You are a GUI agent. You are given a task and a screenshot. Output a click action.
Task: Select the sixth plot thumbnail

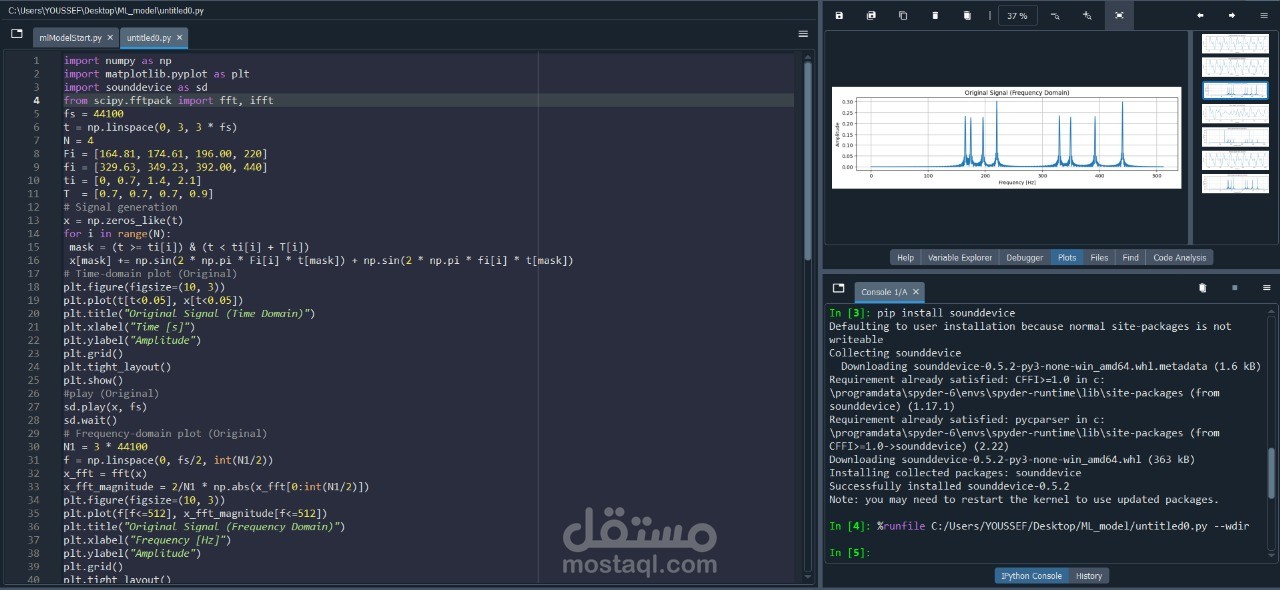tap(1234, 160)
